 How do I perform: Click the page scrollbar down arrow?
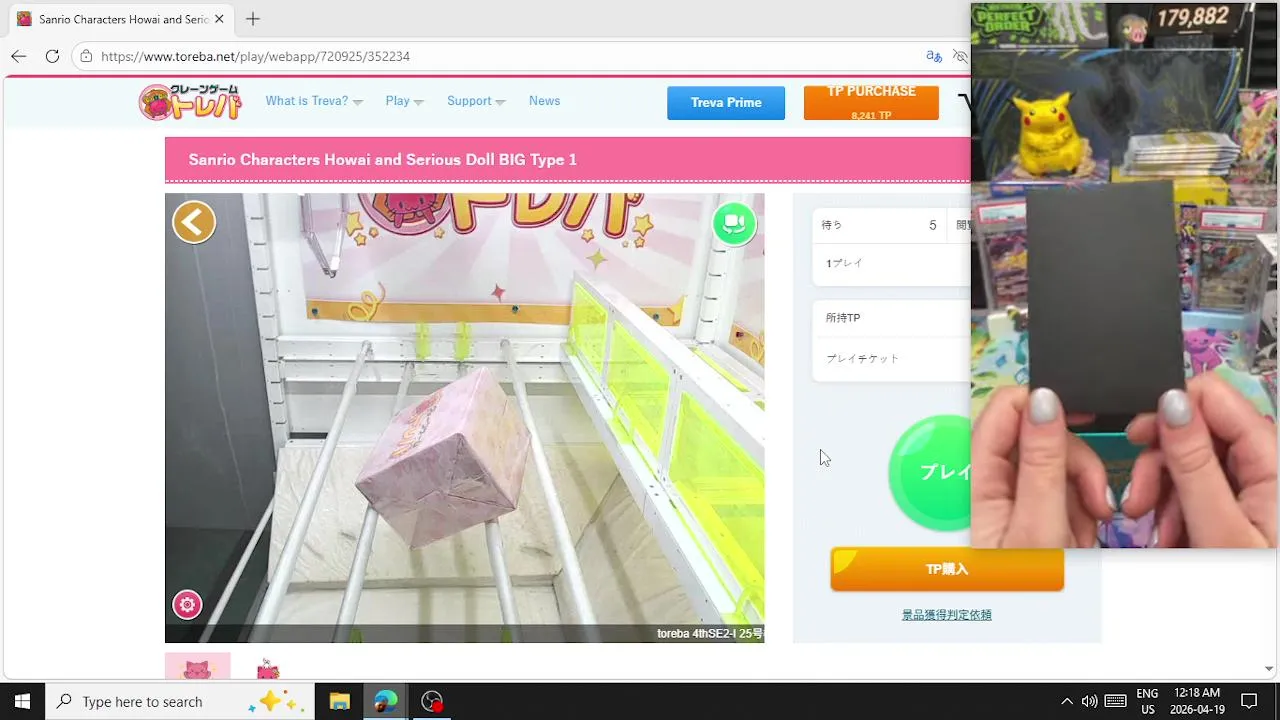click(1269, 668)
